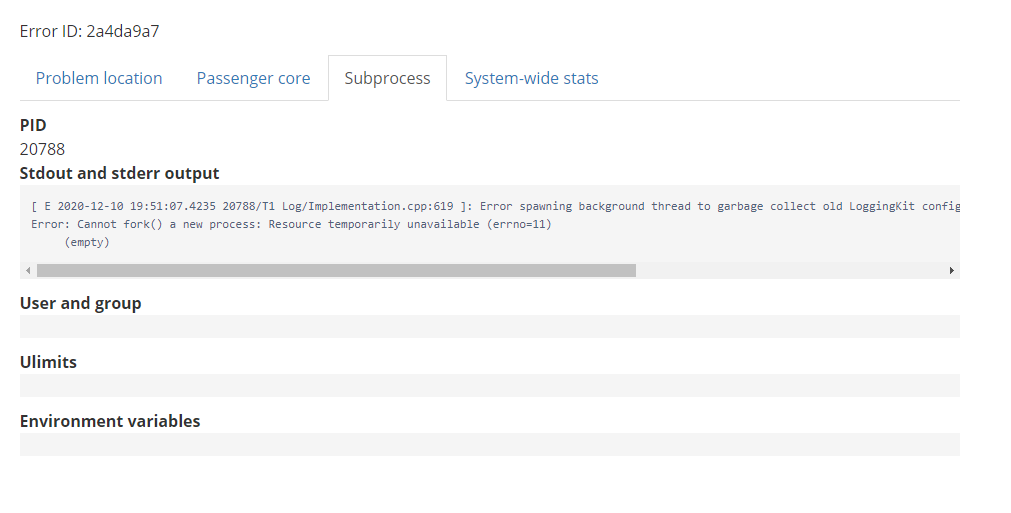
Task: Click the empty scrollbar track right of thumb
Action: 790,271
